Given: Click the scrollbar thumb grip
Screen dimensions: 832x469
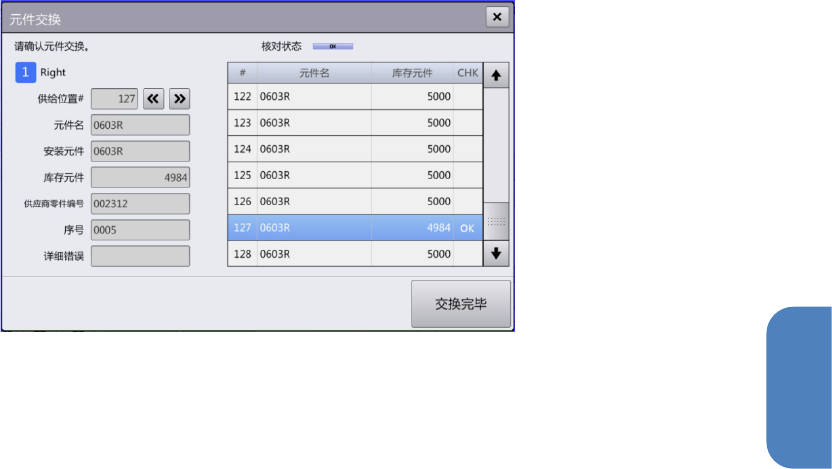Looking at the screenshot, I should (496, 221).
